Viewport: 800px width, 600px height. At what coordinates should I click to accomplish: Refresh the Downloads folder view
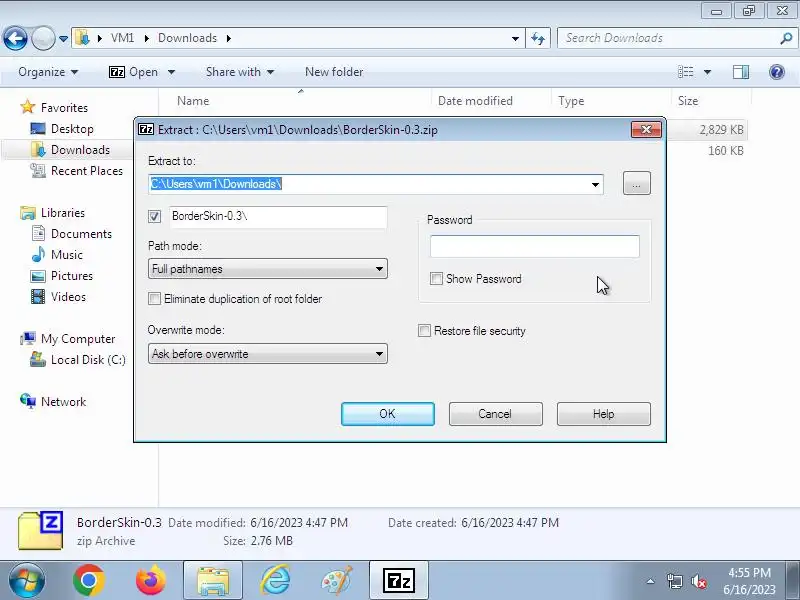click(x=538, y=38)
